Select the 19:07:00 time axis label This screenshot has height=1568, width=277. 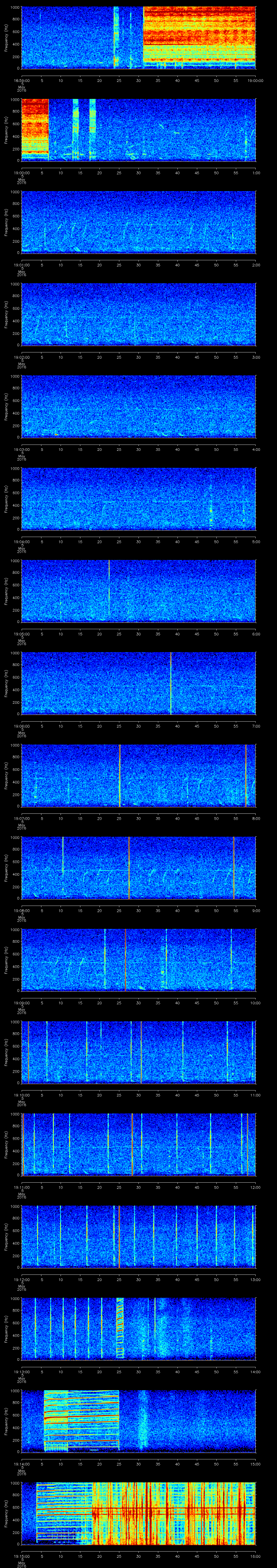tap(22, 818)
